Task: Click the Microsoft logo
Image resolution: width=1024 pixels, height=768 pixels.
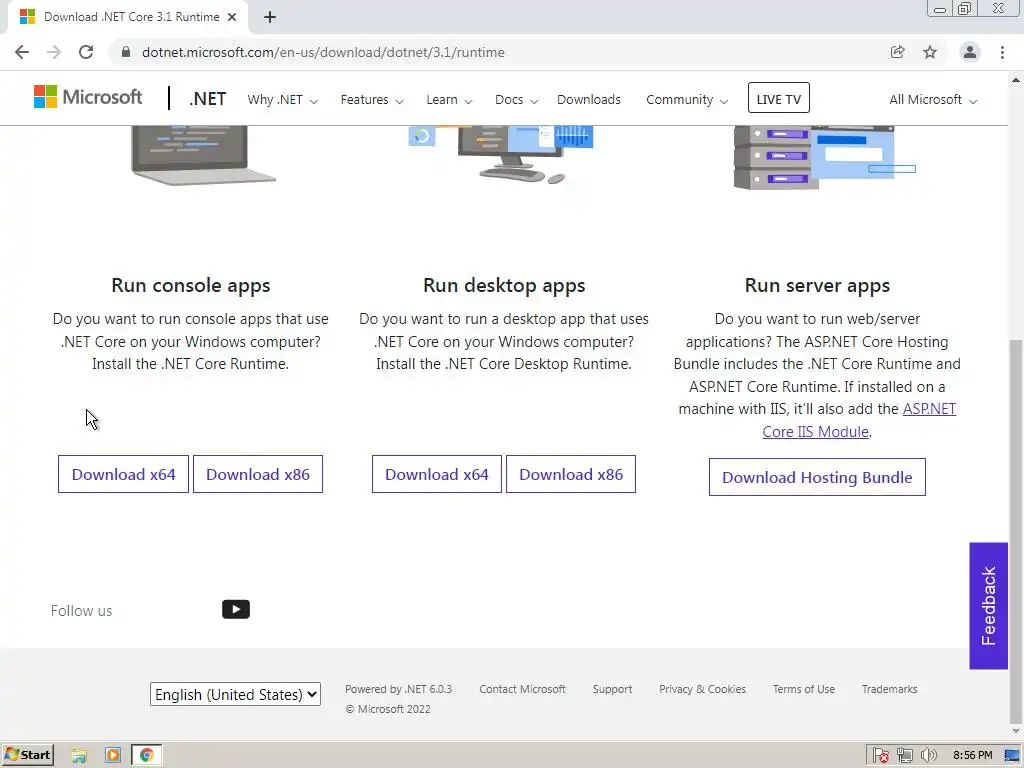Action: [88, 97]
